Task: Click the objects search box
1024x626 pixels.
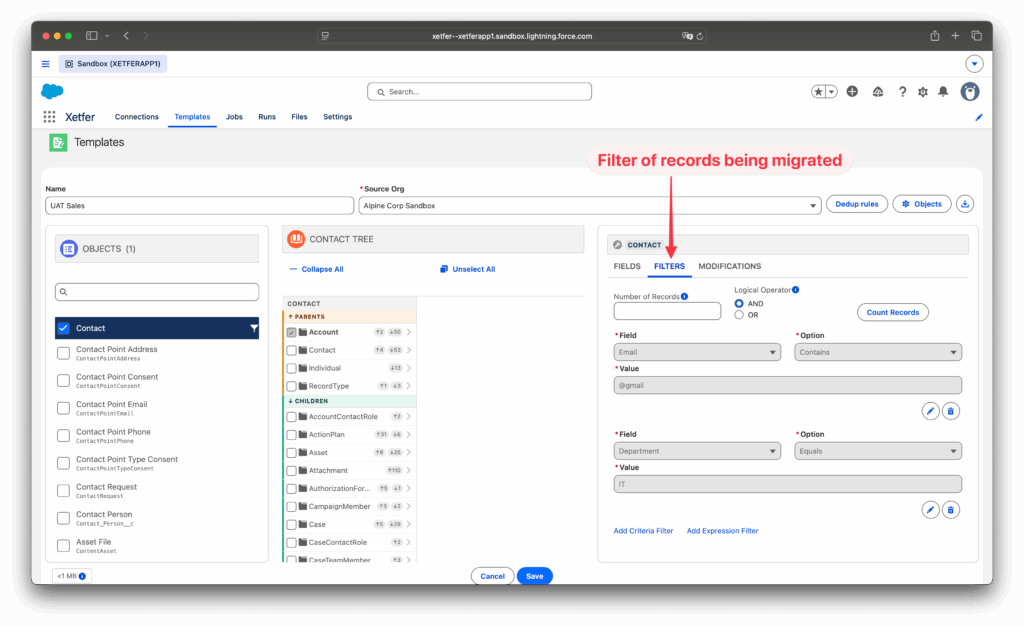Action: point(157,292)
